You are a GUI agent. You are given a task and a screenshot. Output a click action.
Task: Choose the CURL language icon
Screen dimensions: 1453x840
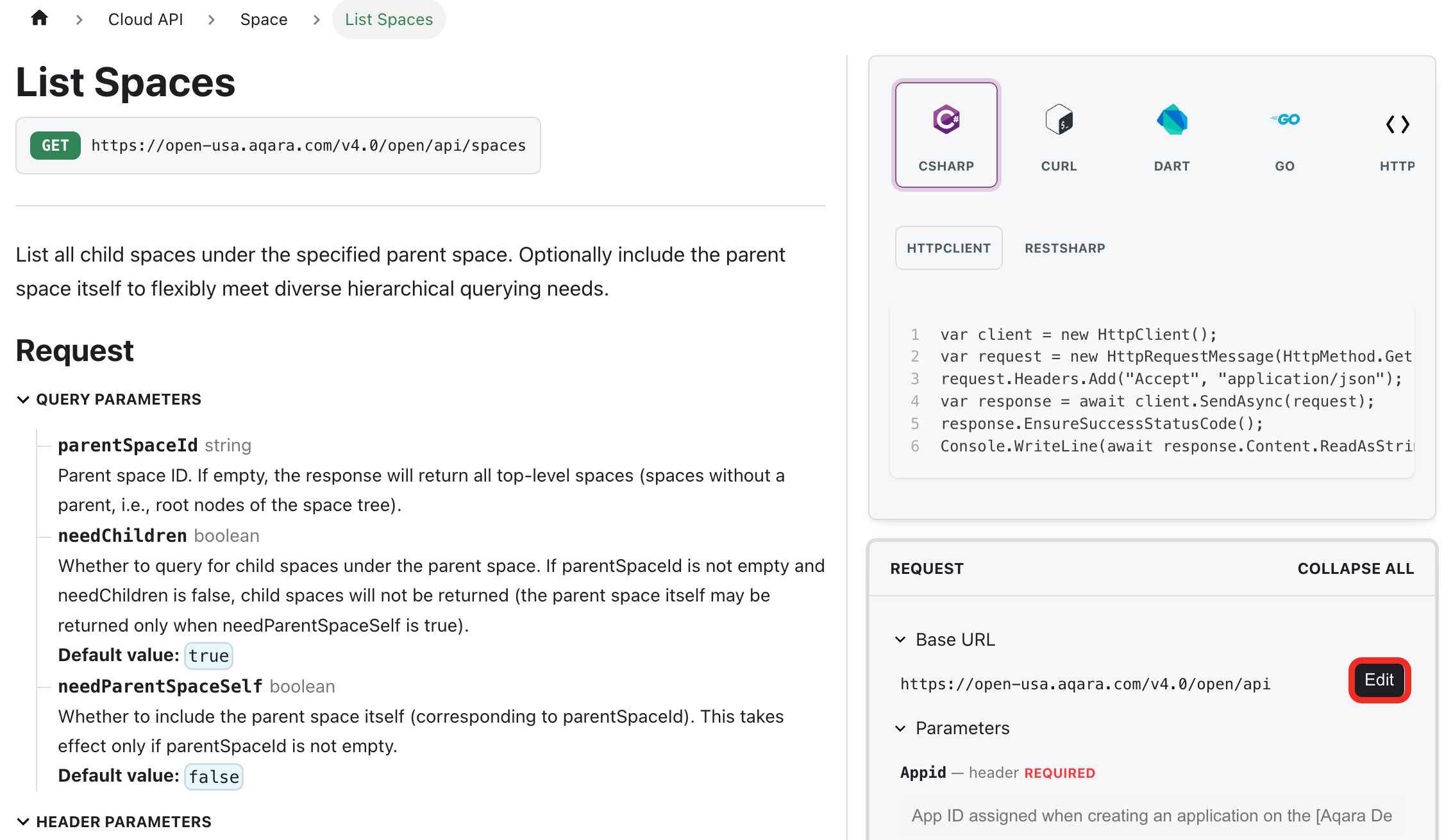click(x=1059, y=120)
